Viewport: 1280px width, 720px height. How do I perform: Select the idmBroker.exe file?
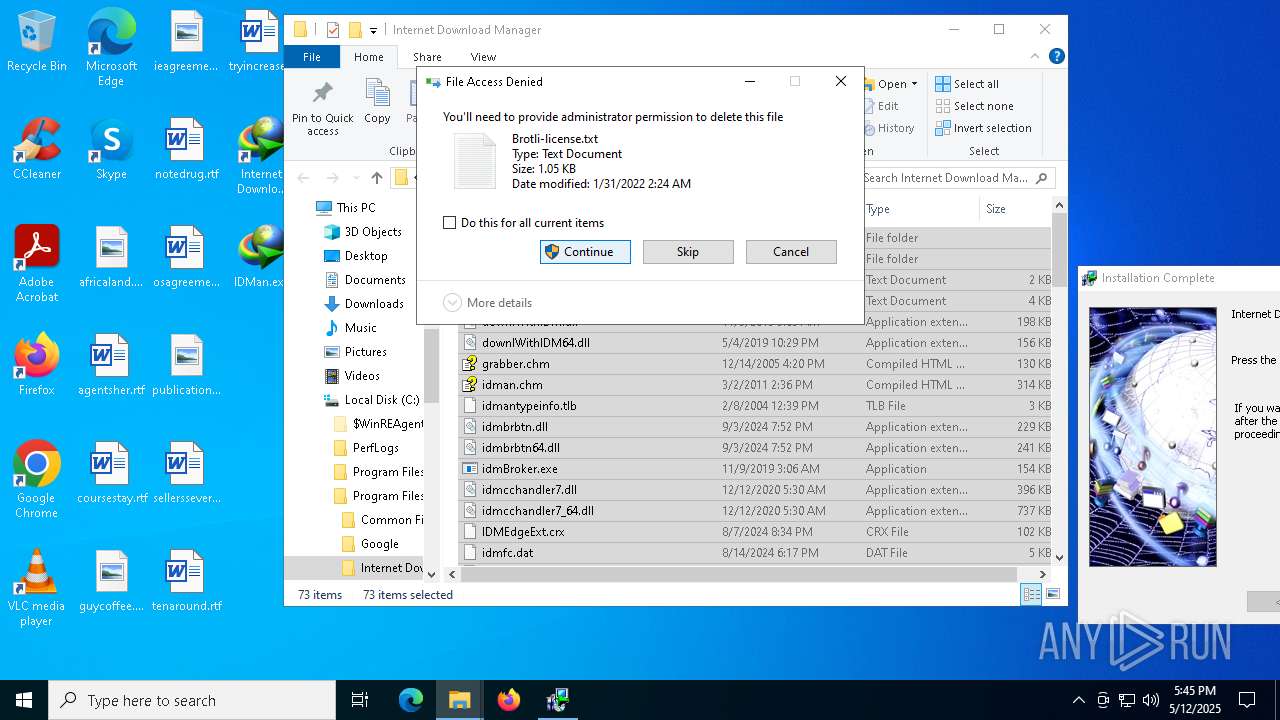[755, 469]
